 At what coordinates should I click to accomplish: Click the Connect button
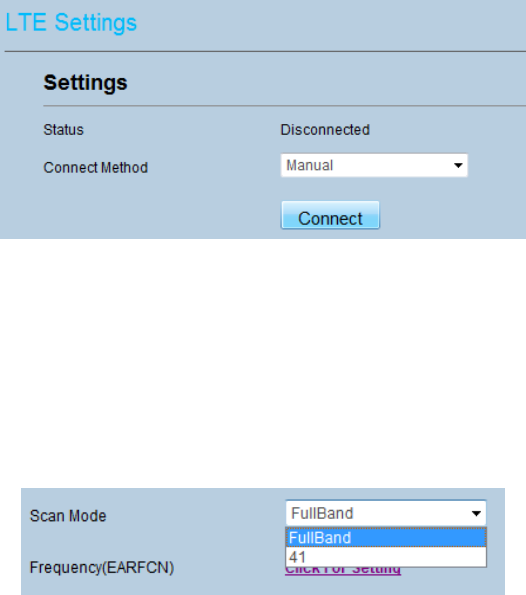tap(330, 215)
